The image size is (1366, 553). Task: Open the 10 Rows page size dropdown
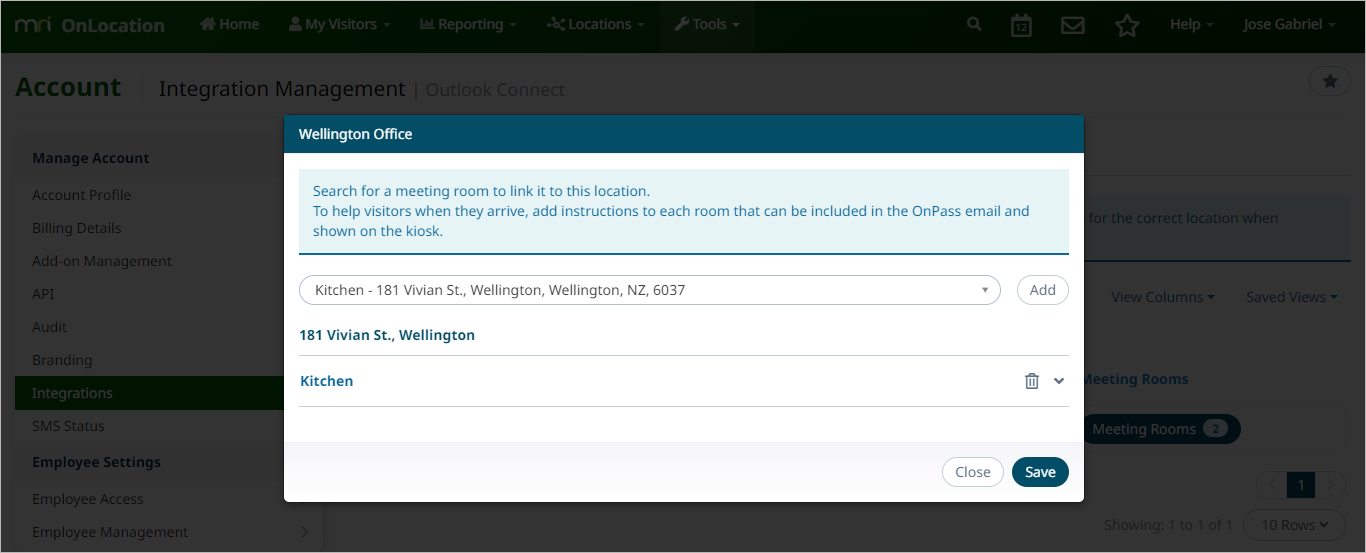coord(1294,525)
